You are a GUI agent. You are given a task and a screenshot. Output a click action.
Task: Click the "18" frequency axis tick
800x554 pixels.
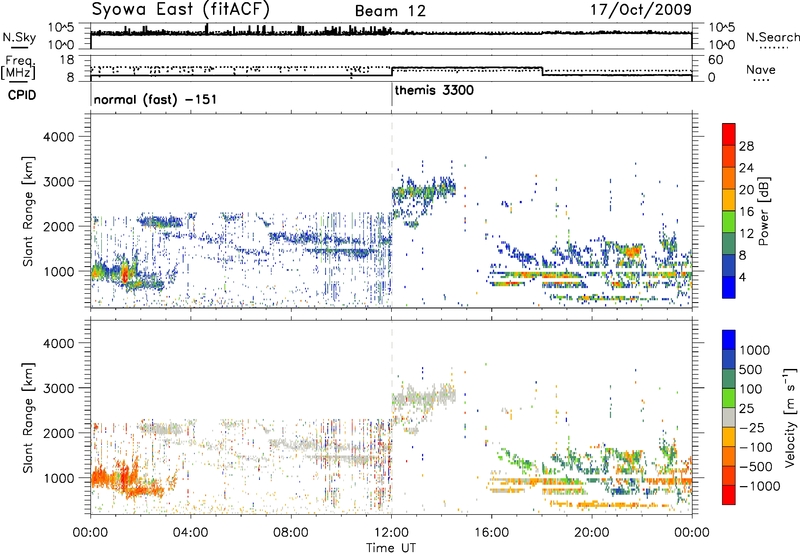67,59
